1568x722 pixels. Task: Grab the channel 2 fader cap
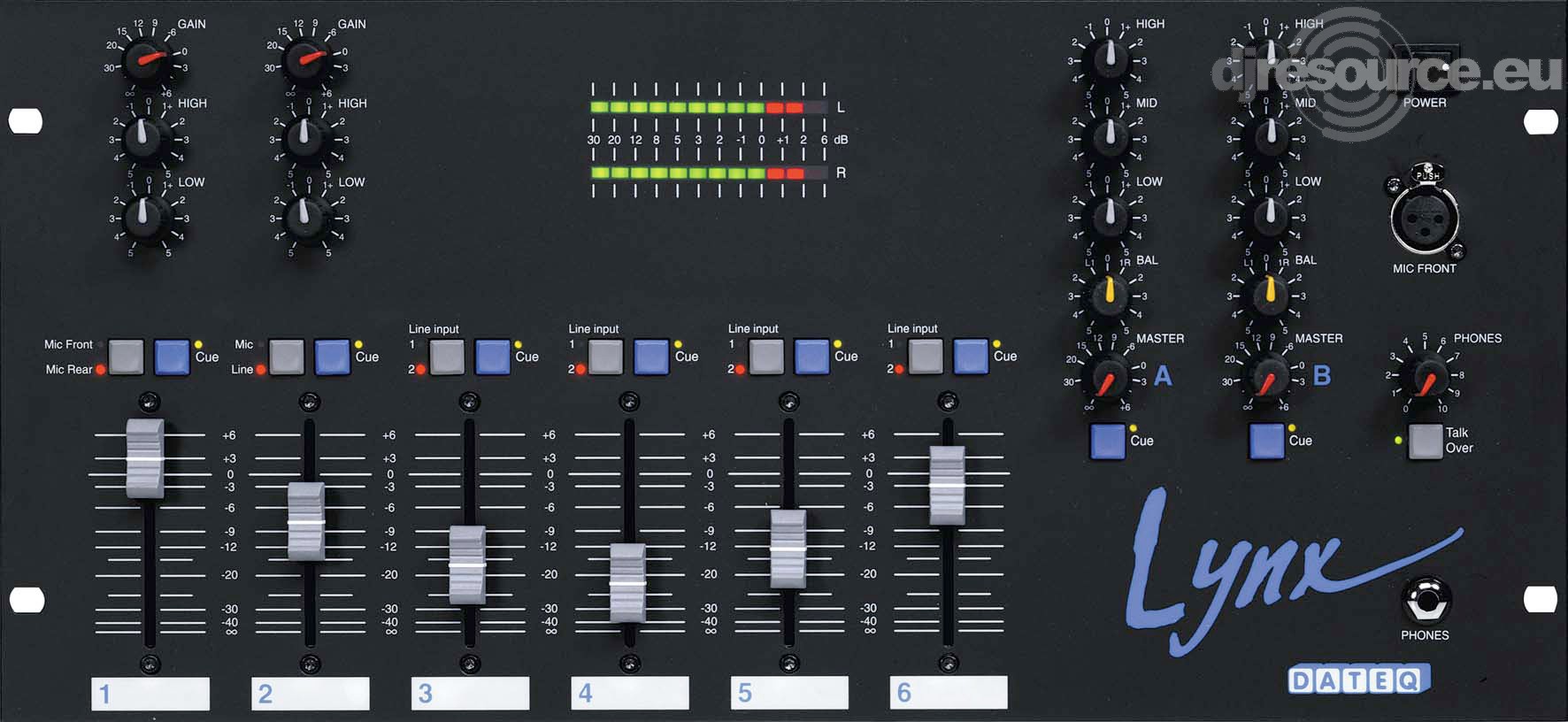coord(306,521)
